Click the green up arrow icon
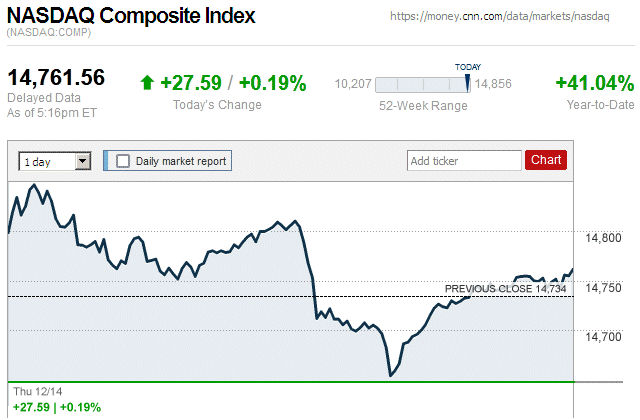The width and height of the screenshot is (640, 420). (x=148, y=83)
